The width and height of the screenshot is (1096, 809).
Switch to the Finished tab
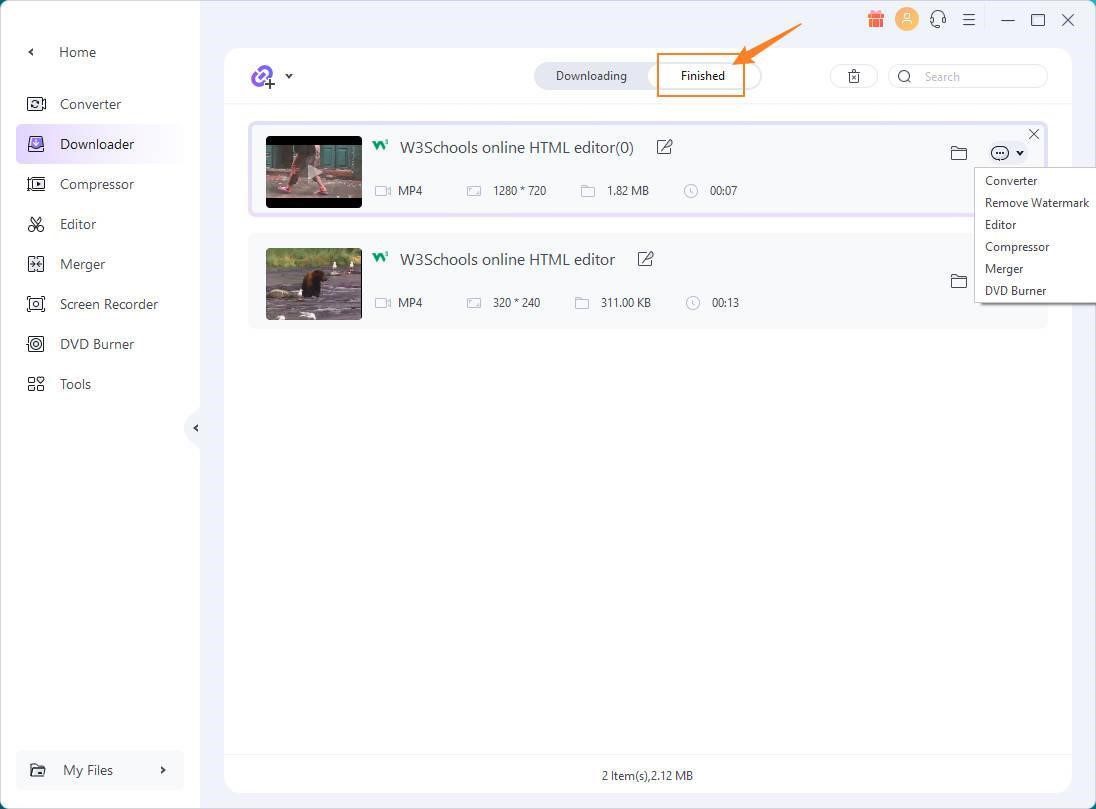pyautogui.click(x=702, y=75)
